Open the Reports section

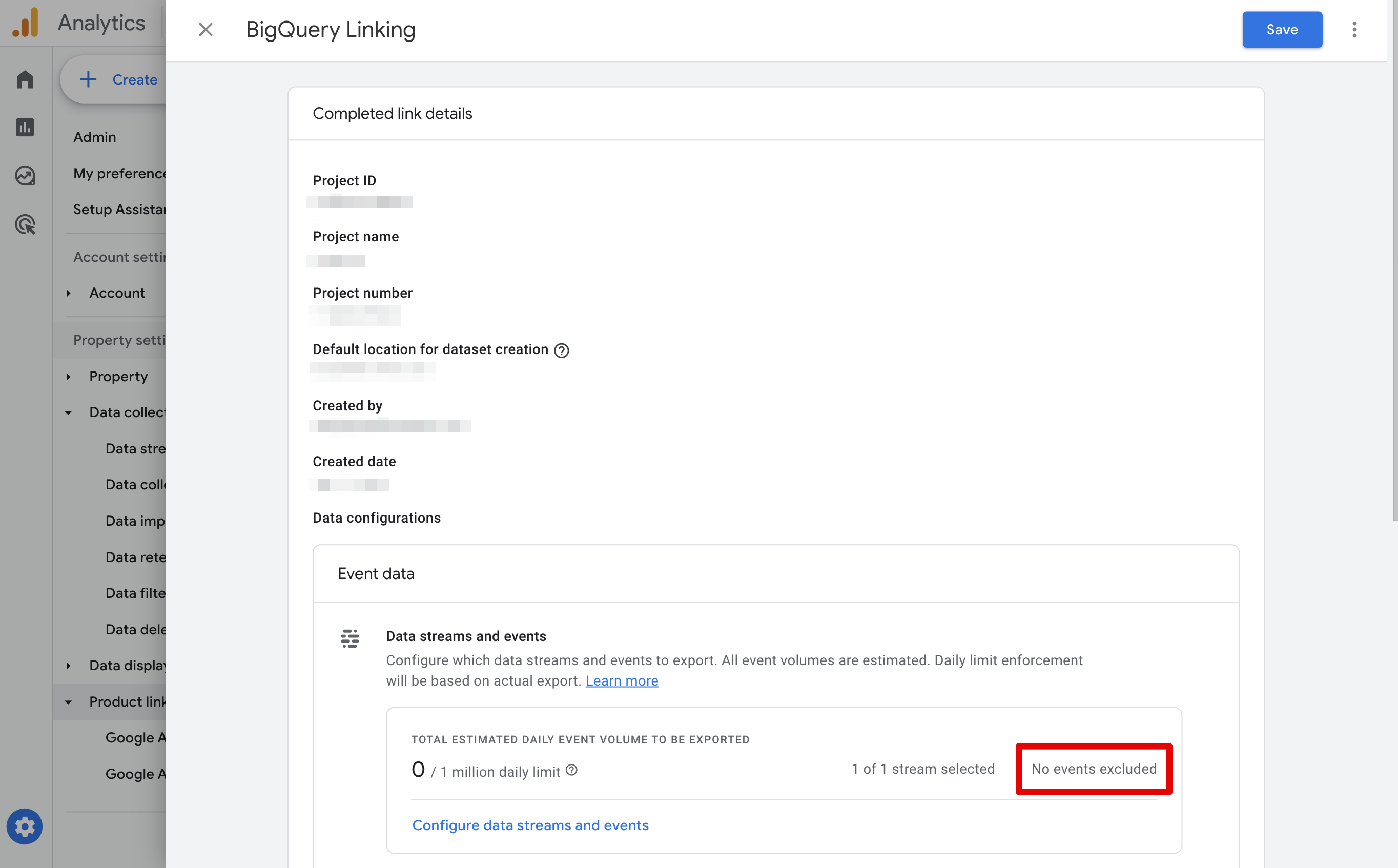(x=25, y=128)
